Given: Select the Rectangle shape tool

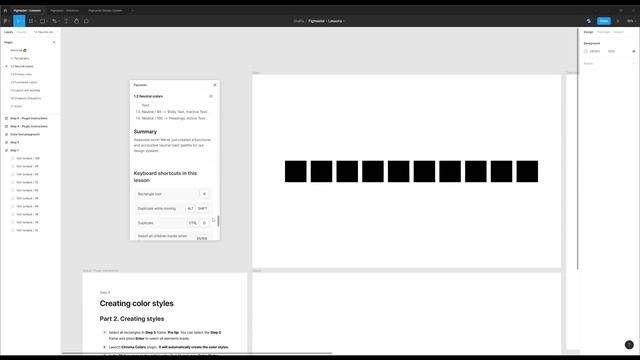Looking at the screenshot, I should pos(42,21).
